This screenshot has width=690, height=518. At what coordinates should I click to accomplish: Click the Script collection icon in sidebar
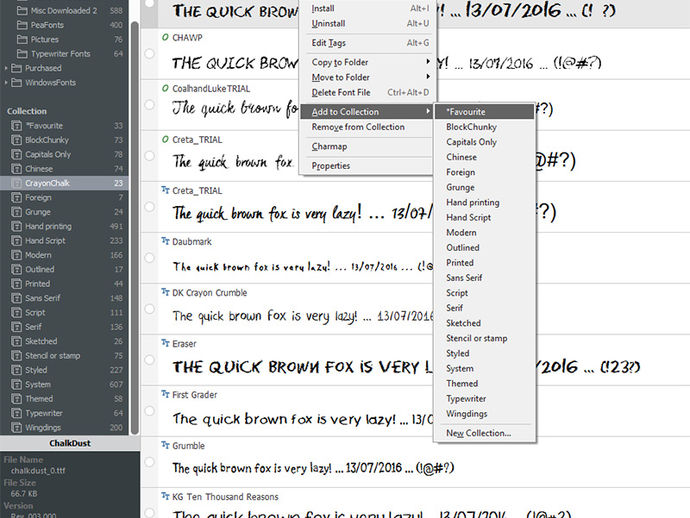point(16,312)
